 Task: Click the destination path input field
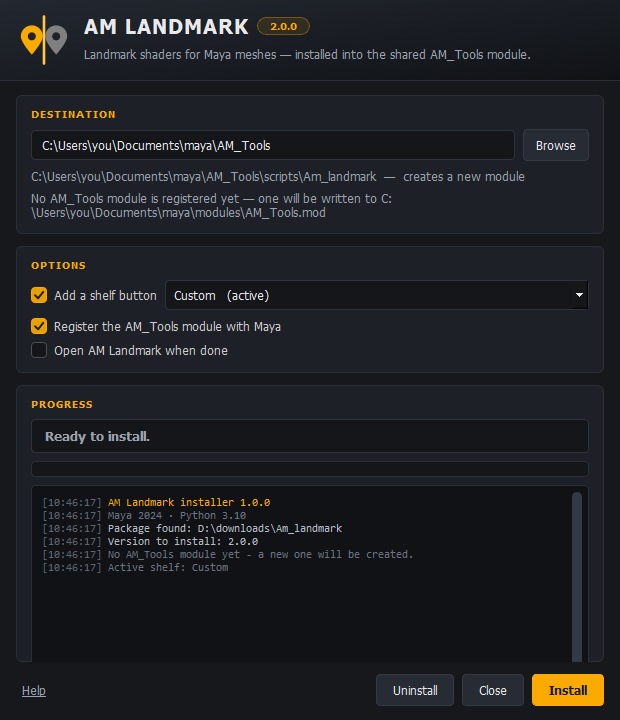[x=273, y=145]
